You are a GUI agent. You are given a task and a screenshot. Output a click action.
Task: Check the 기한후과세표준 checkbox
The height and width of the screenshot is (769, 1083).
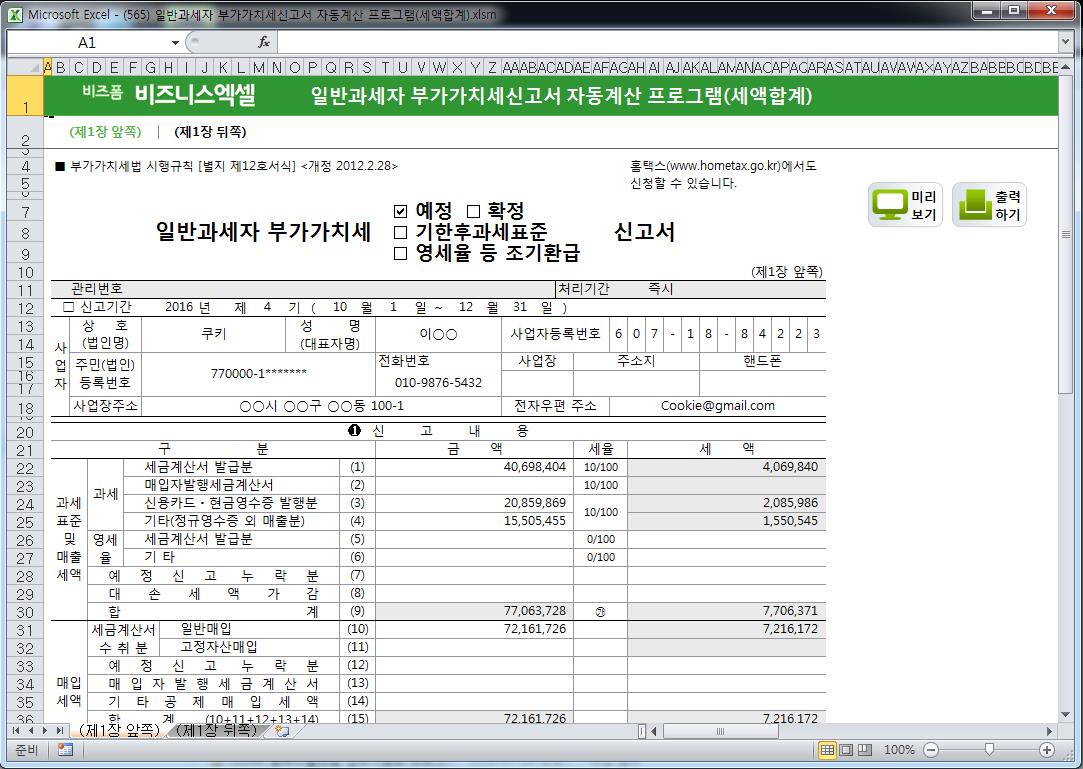pos(401,231)
